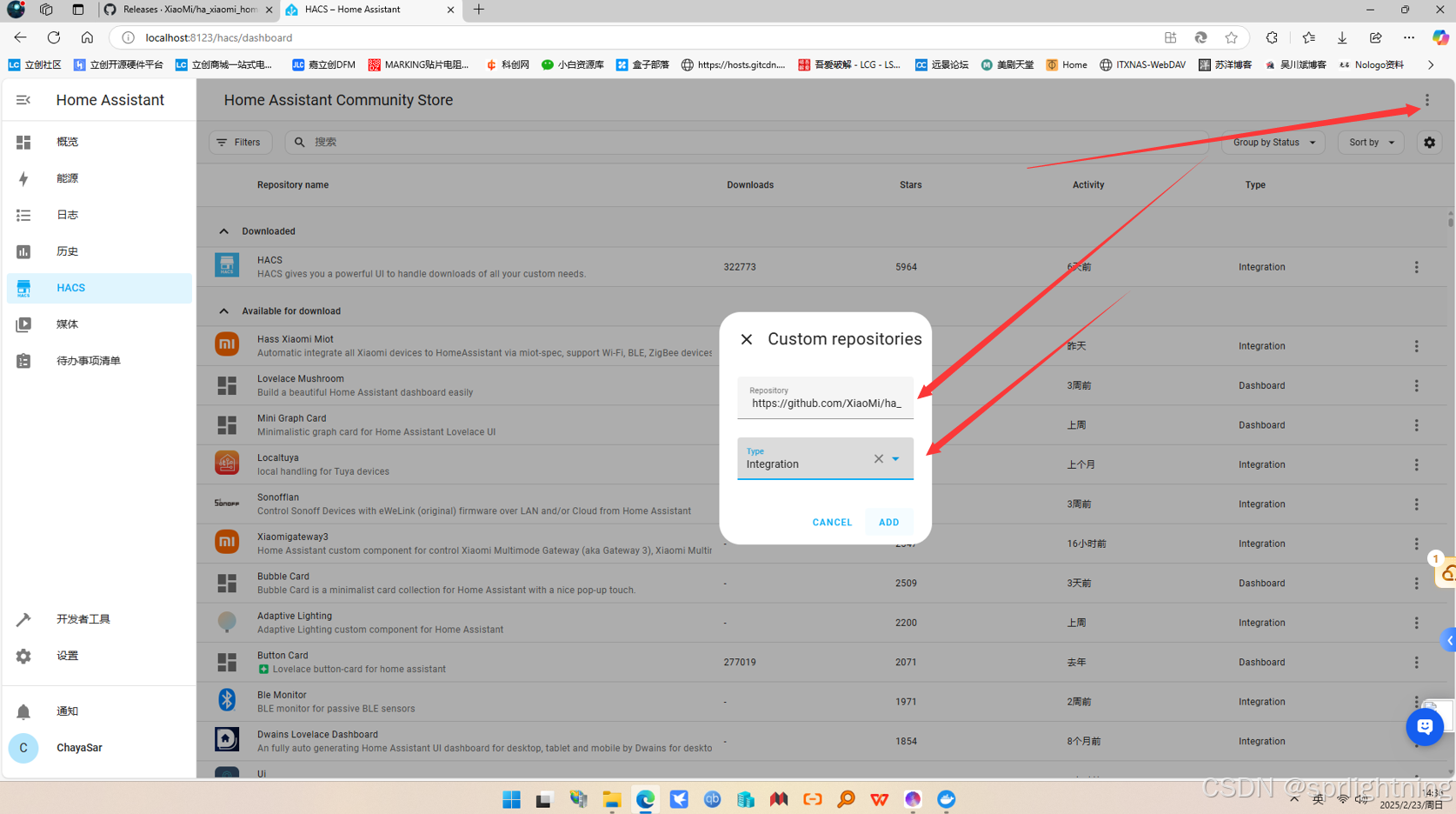Viewport: 1456px width, 814px height.
Task: Open the ITXNAS-WebDAV bookmark
Action: (1142, 65)
